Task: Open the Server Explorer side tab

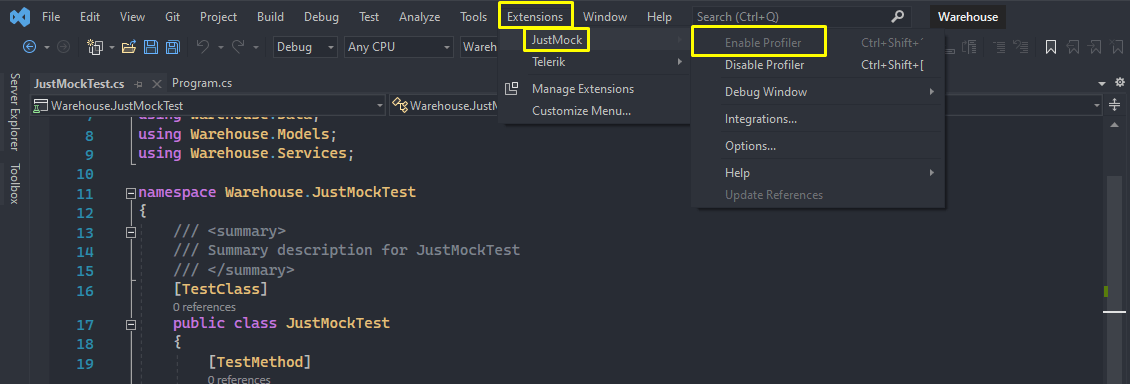Action: (x=14, y=111)
